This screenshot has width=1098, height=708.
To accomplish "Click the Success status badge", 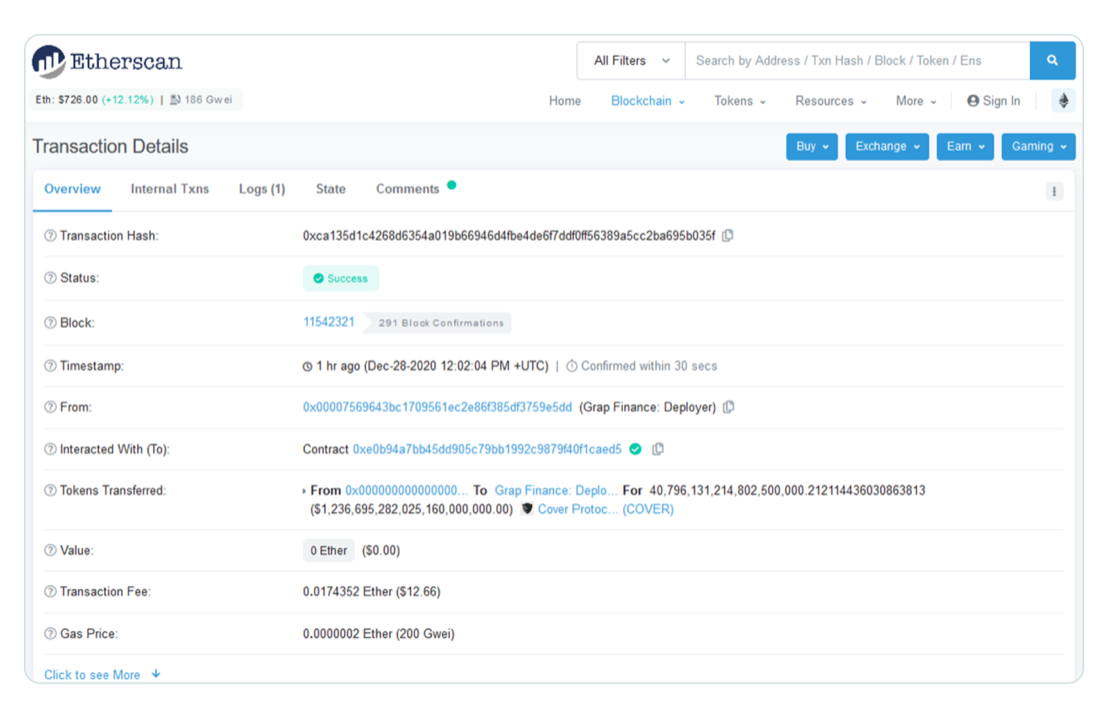I will [340, 278].
